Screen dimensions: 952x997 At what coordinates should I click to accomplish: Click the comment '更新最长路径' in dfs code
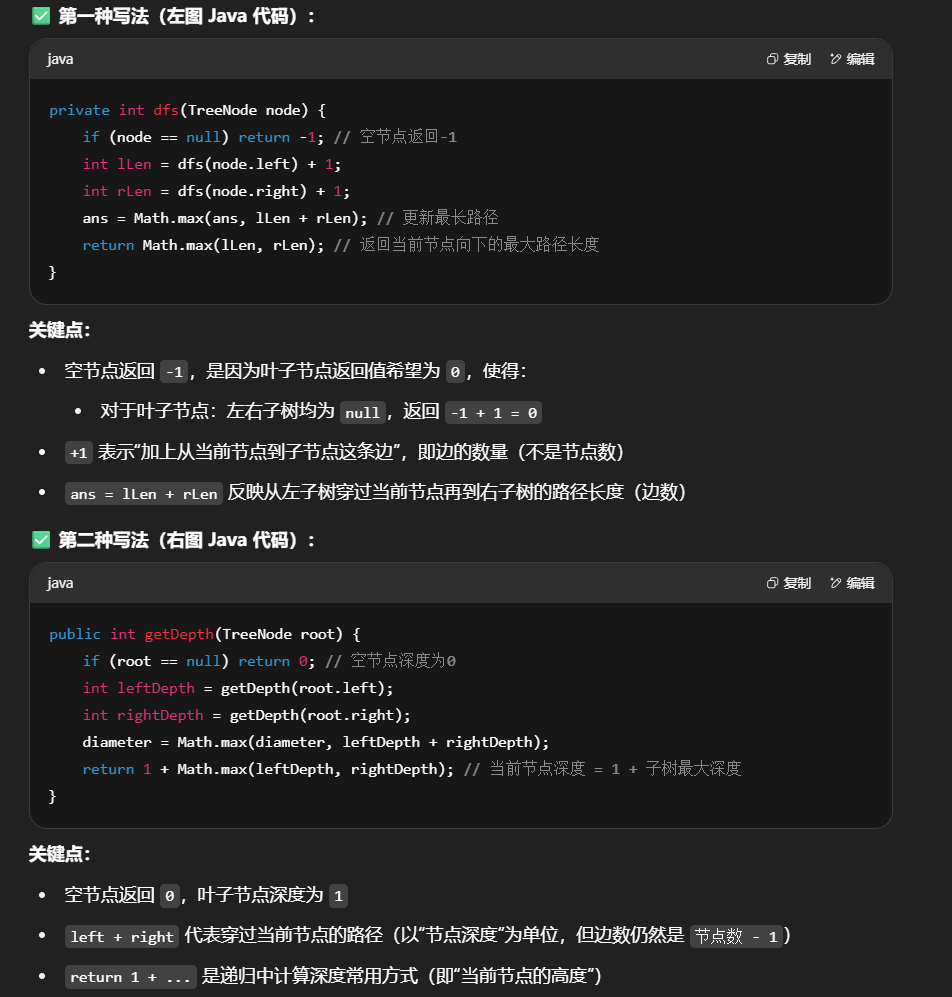(450, 218)
